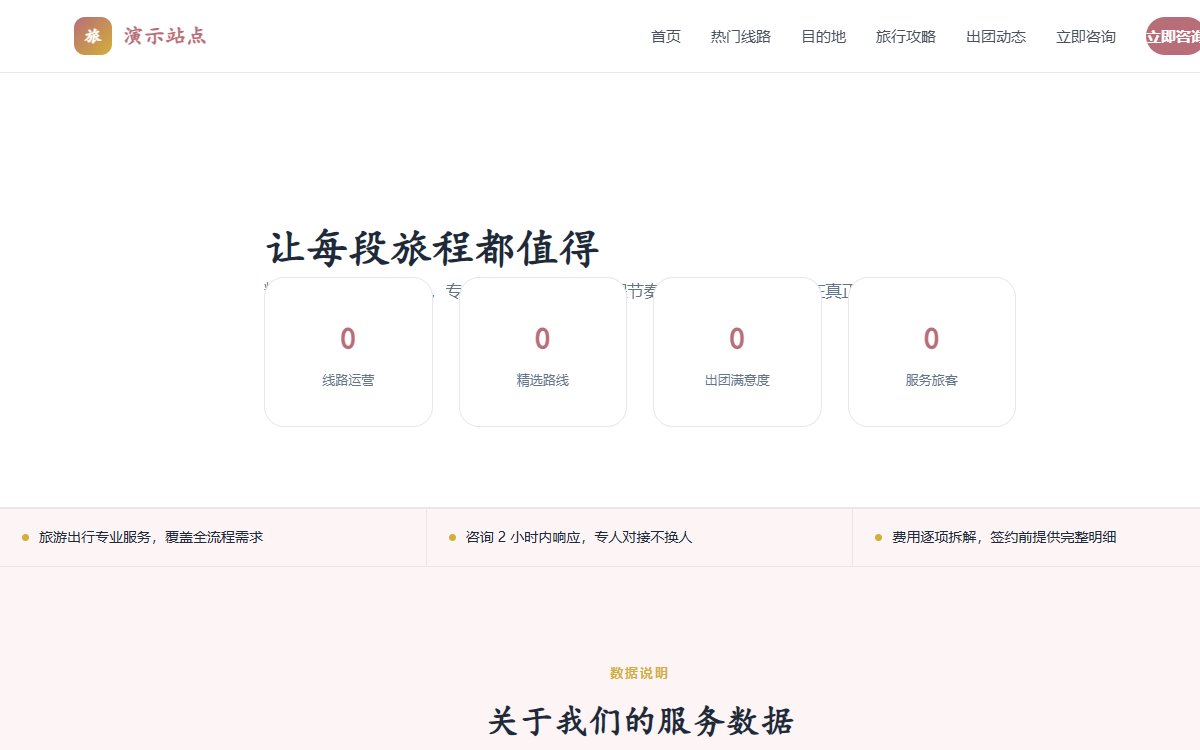Click the 咨询 2 小时内响应 feature text
This screenshot has width=1200, height=750.
pyautogui.click(x=579, y=537)
